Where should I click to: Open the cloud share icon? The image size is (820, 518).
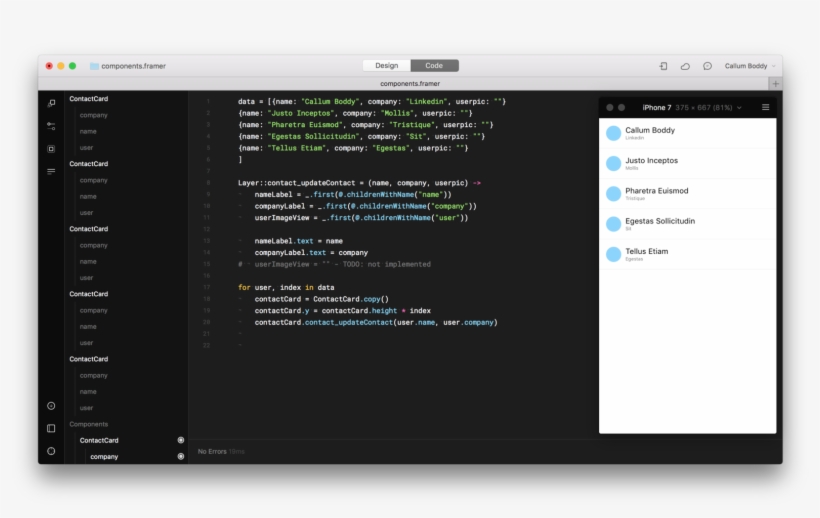click(x=685, y=66)
